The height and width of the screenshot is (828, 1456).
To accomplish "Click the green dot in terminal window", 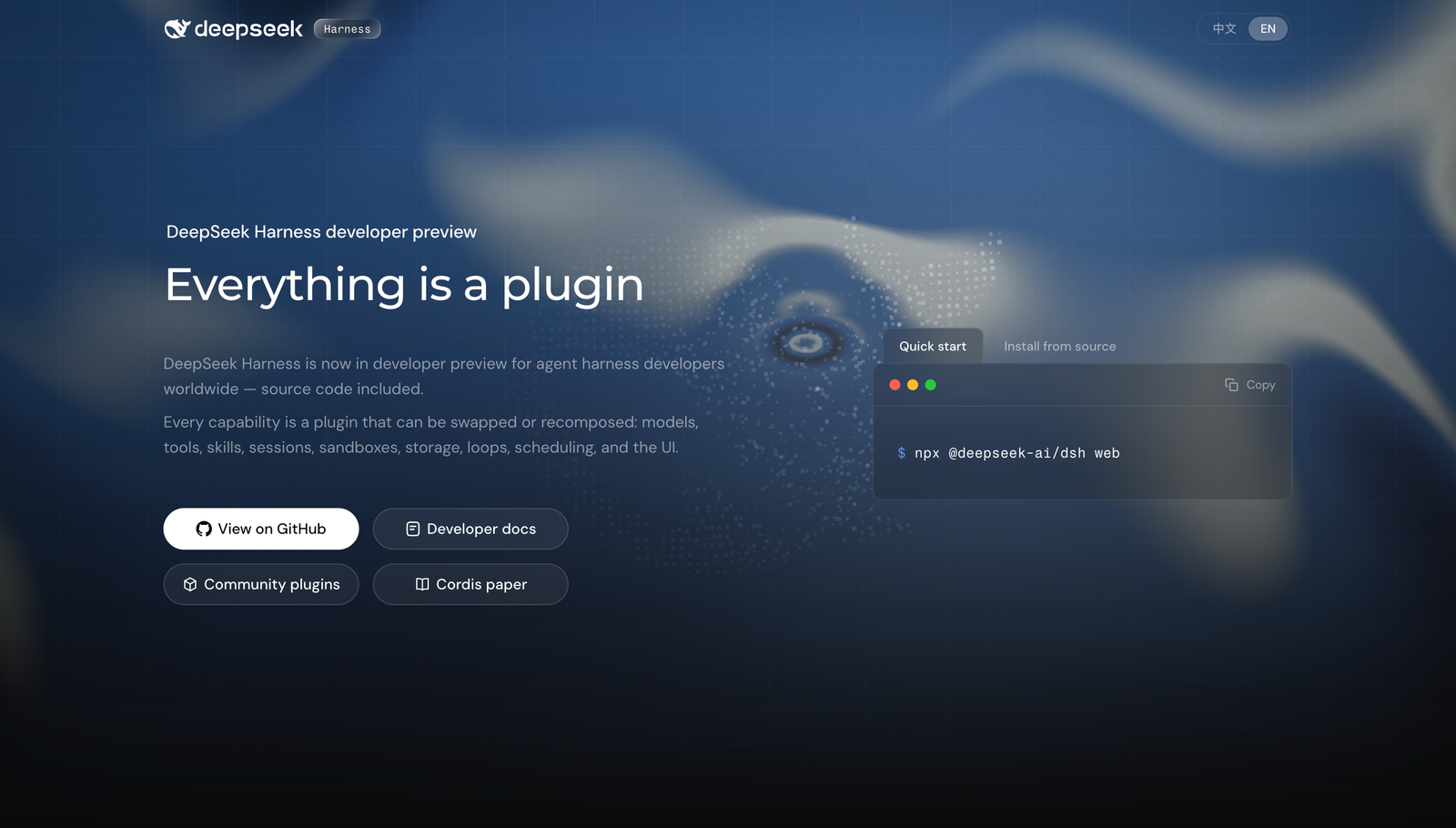I will point(930,385).
